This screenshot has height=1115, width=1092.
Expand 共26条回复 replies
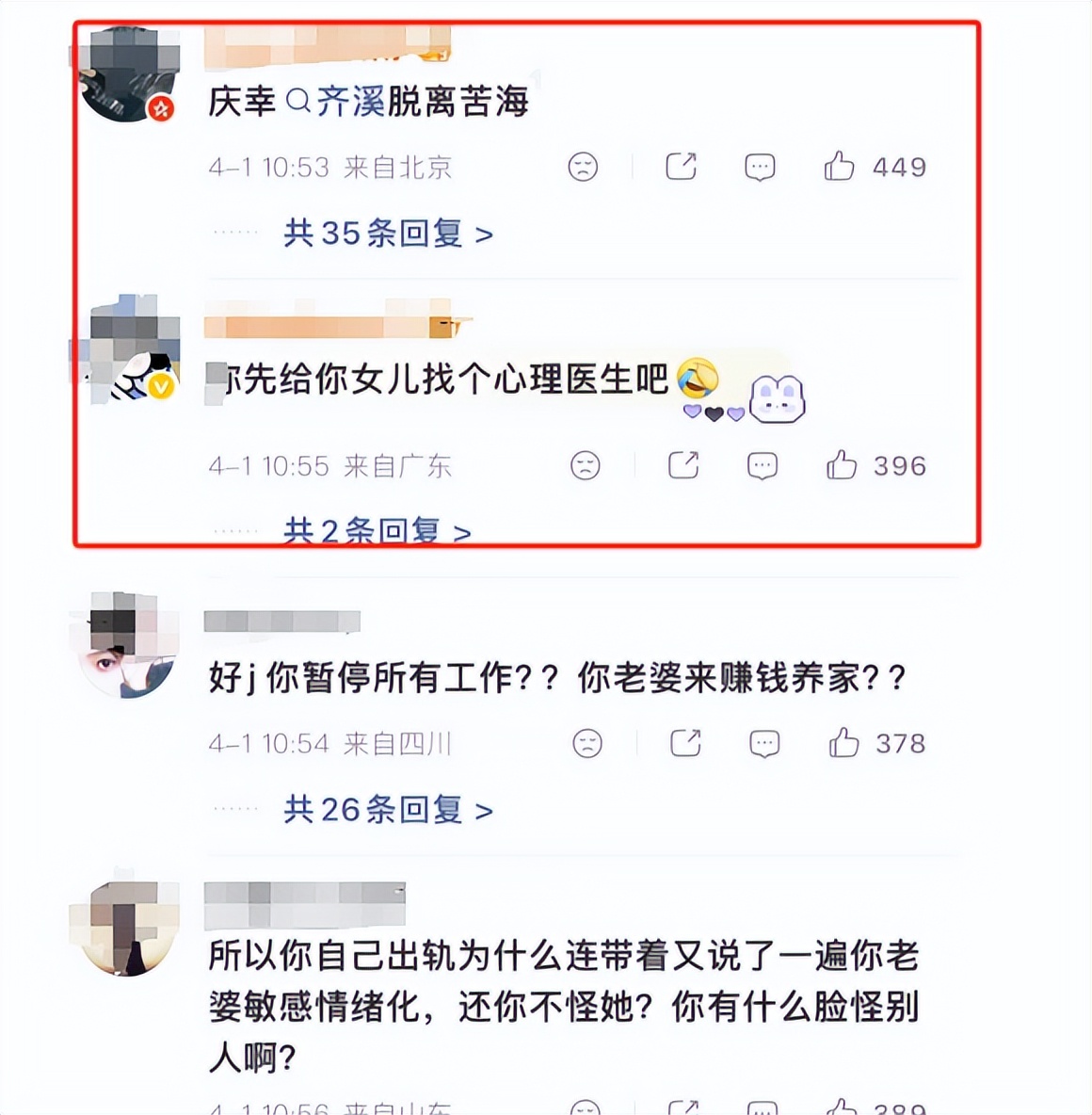click(x=388, y=809)
